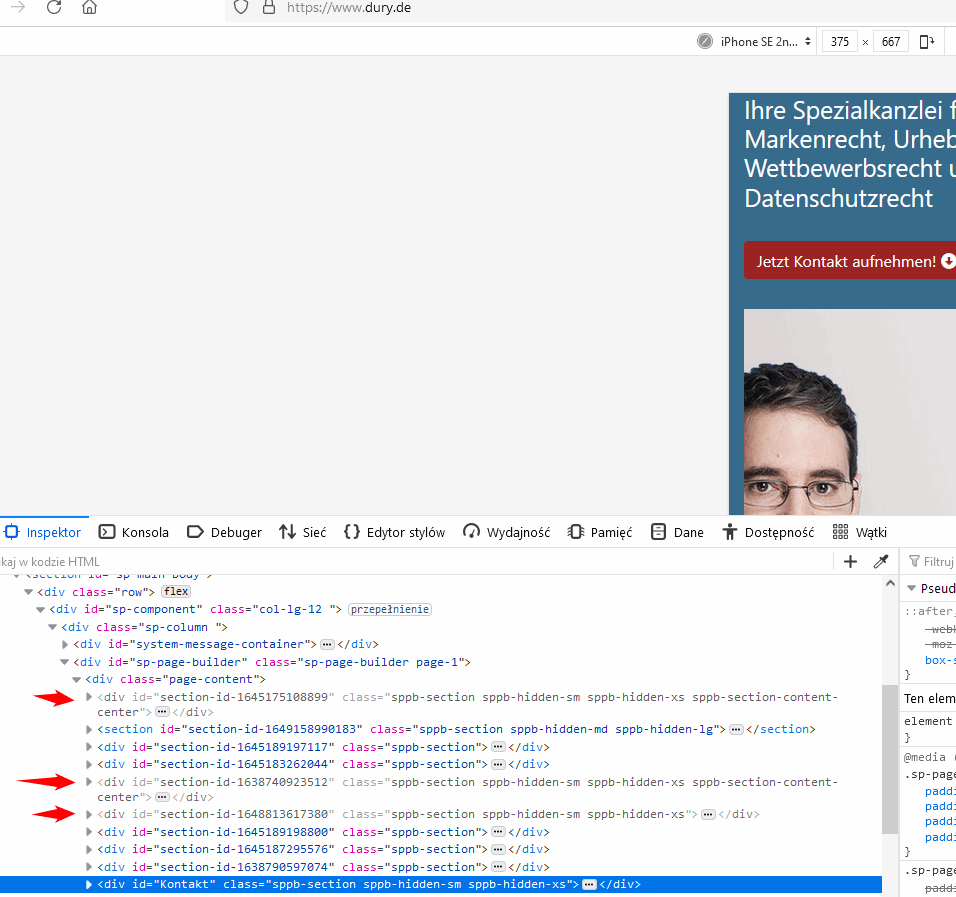Image resolution: width=956 pixels, height=897 pixels.
Task: Collapse the page-content div node
Action: click(x=76, y=680)
